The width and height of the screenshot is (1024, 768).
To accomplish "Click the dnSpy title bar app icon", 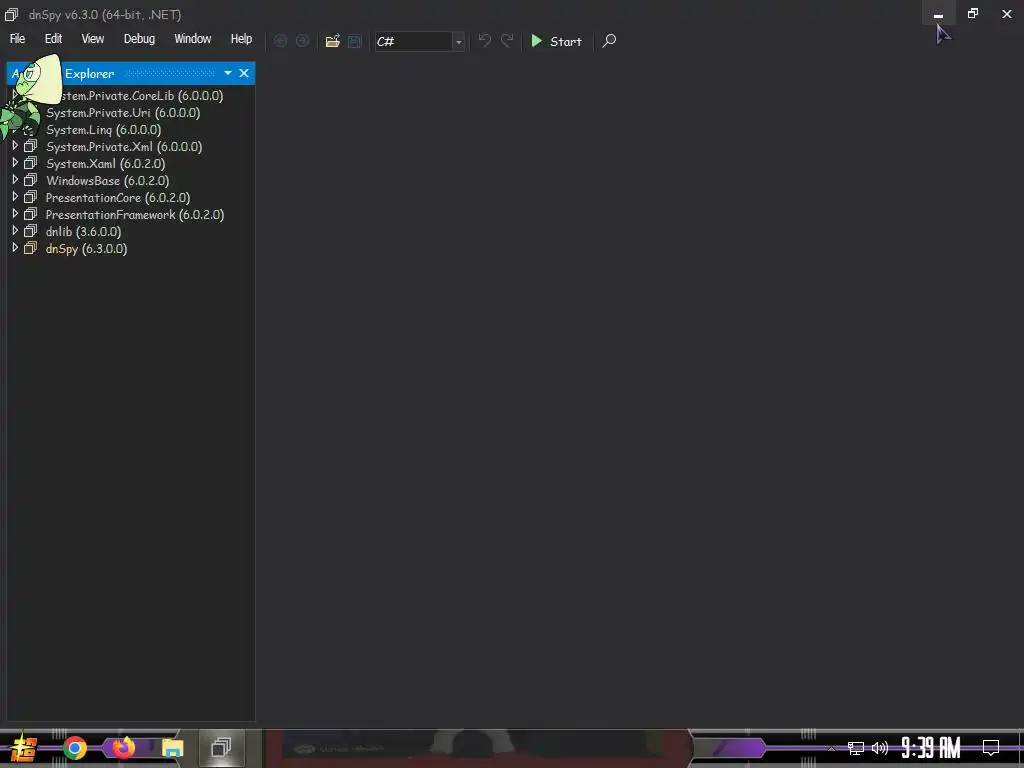I will 11,14.
